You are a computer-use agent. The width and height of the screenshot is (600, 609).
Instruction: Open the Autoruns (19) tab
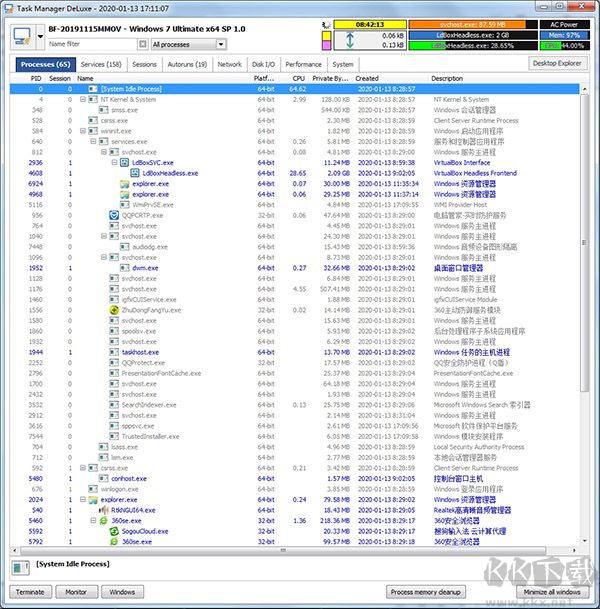[x=187, y=64]
